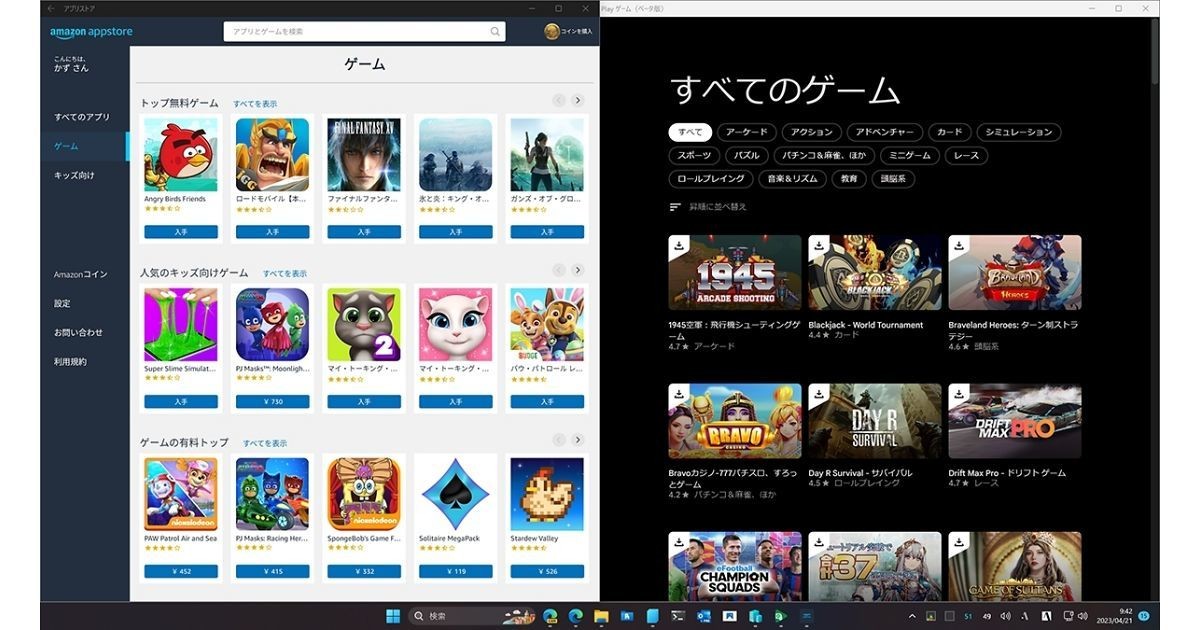Select the シミュレーション filter chip
The width and height of the screenshot is (1200, 630).
(x=1019, y=132)
